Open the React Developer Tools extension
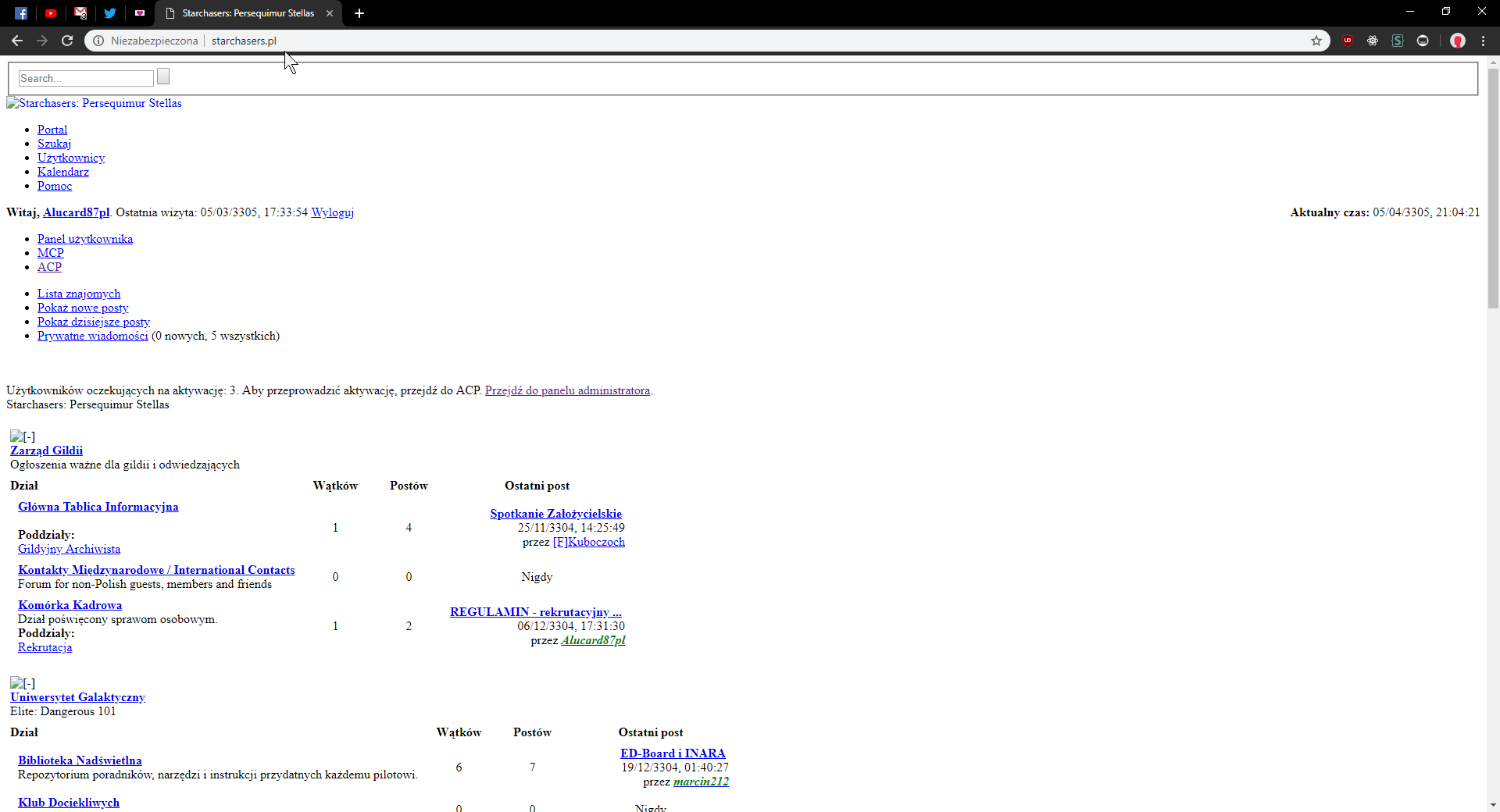Screen dimensions: 1500x812 (1373, 41)
